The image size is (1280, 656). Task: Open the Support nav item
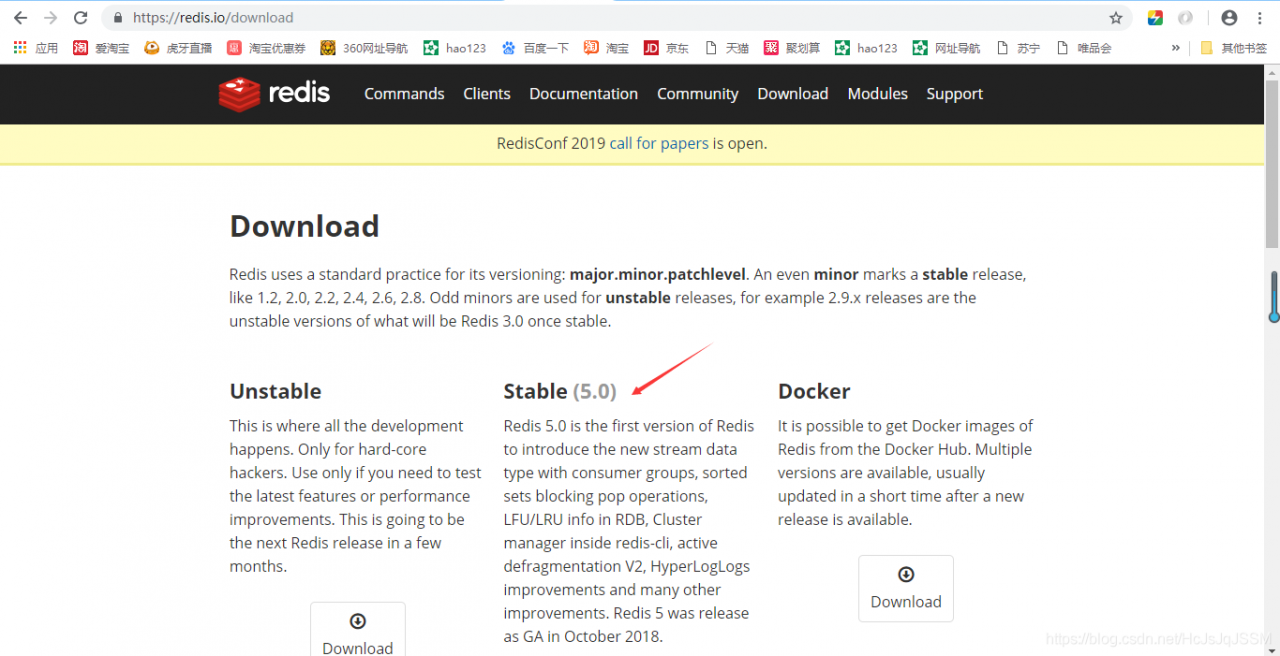coord(954,94)
